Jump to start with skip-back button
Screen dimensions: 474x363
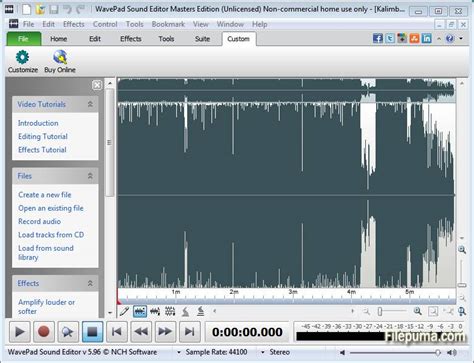coord(117,332)
